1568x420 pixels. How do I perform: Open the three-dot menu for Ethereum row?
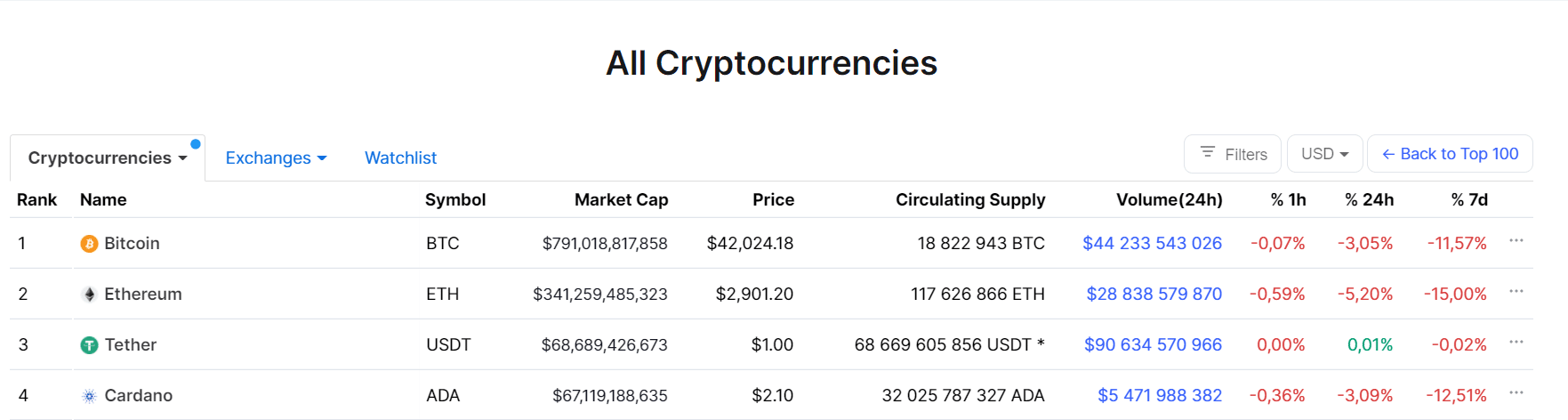1516,291
